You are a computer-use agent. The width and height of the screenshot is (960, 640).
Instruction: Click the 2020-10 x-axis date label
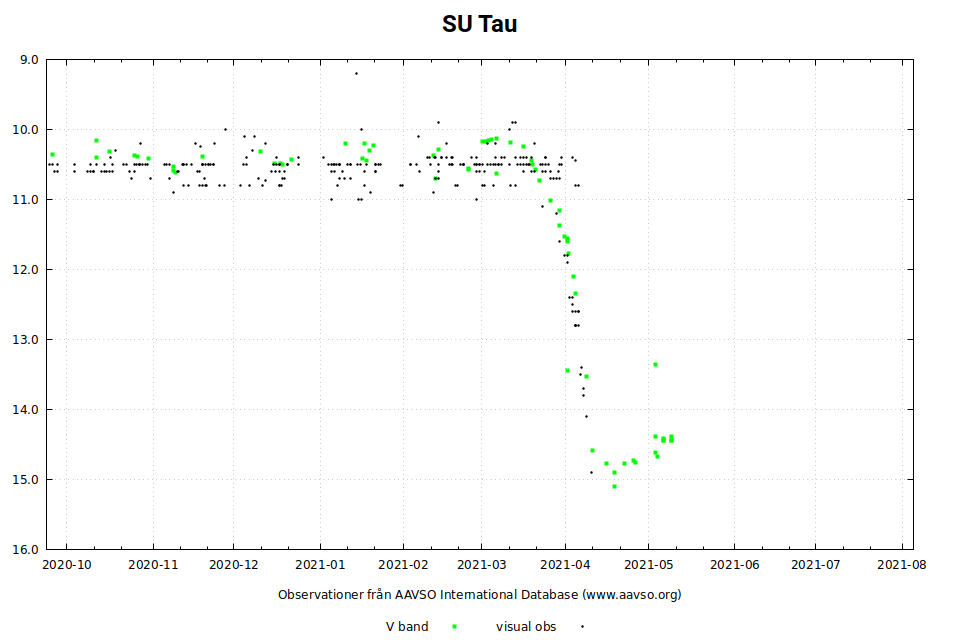point(69,565)
